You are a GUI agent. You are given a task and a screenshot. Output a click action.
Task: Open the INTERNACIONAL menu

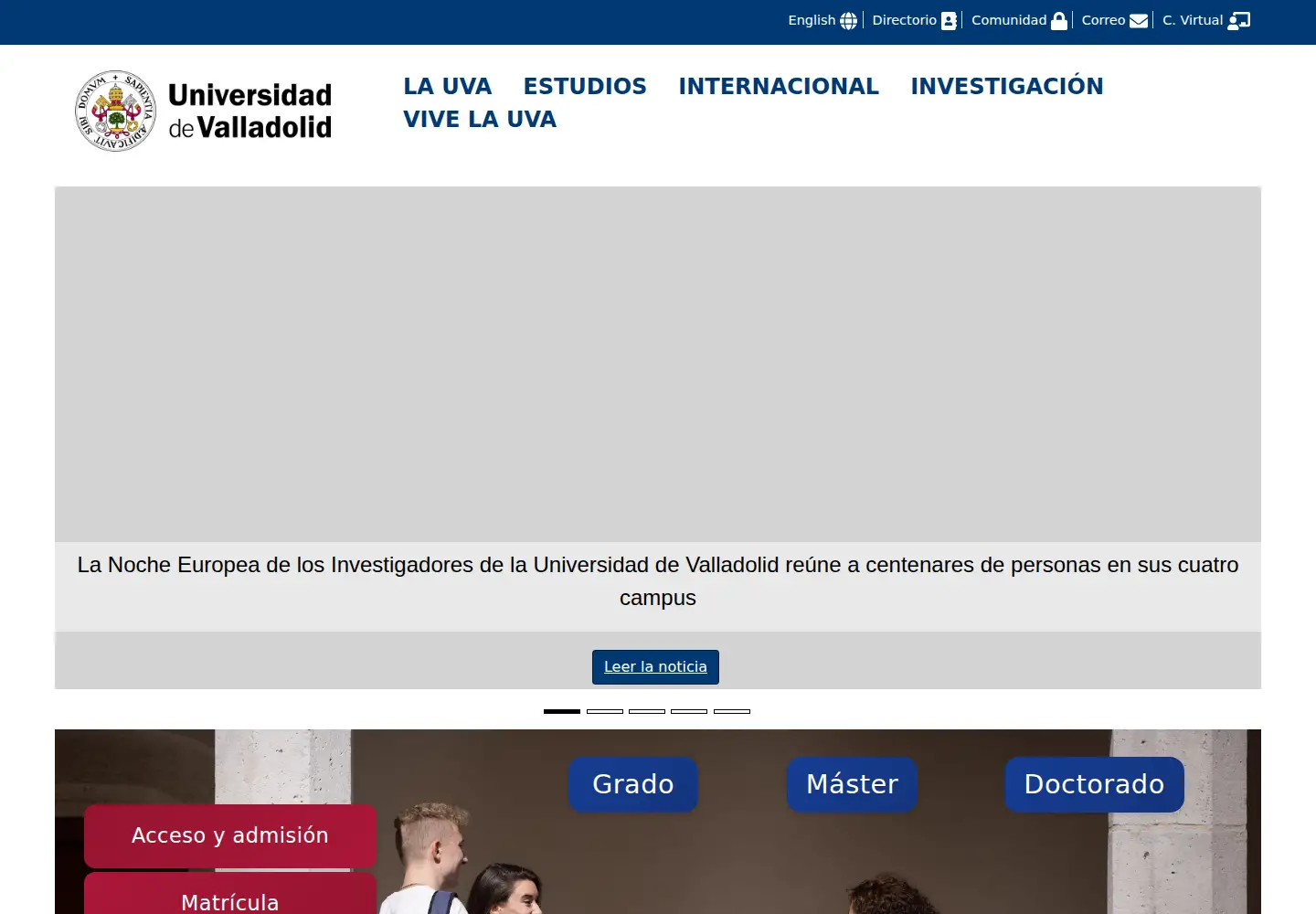click(779, 86)
